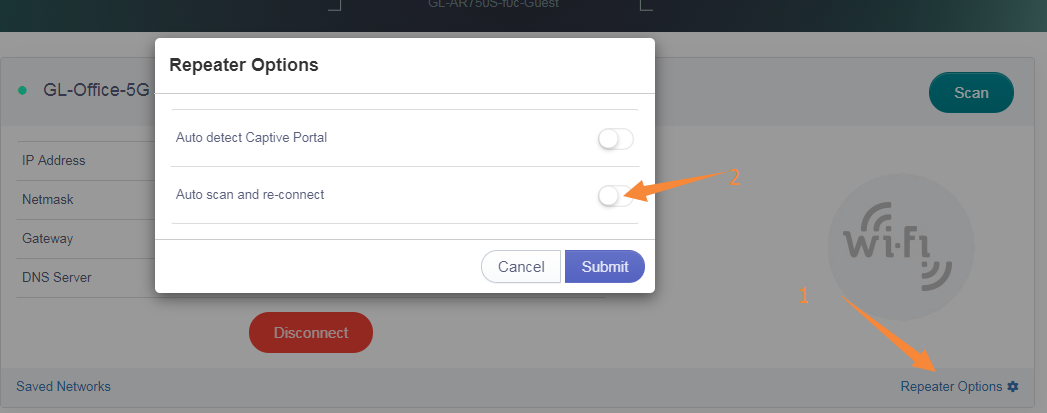
Task: Open the Saved Networks link
Action: pos(64,386)
